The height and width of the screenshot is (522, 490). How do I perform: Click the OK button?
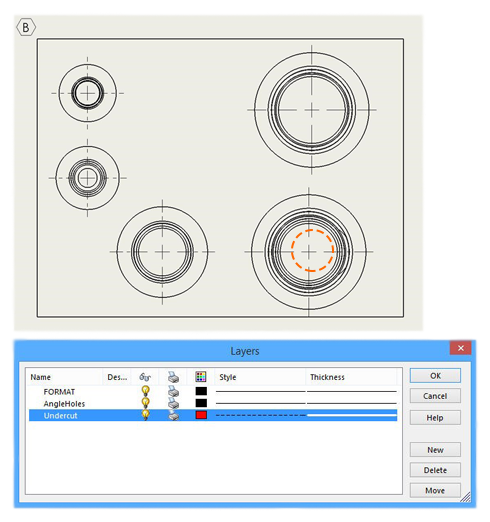[x=435, y=376]
